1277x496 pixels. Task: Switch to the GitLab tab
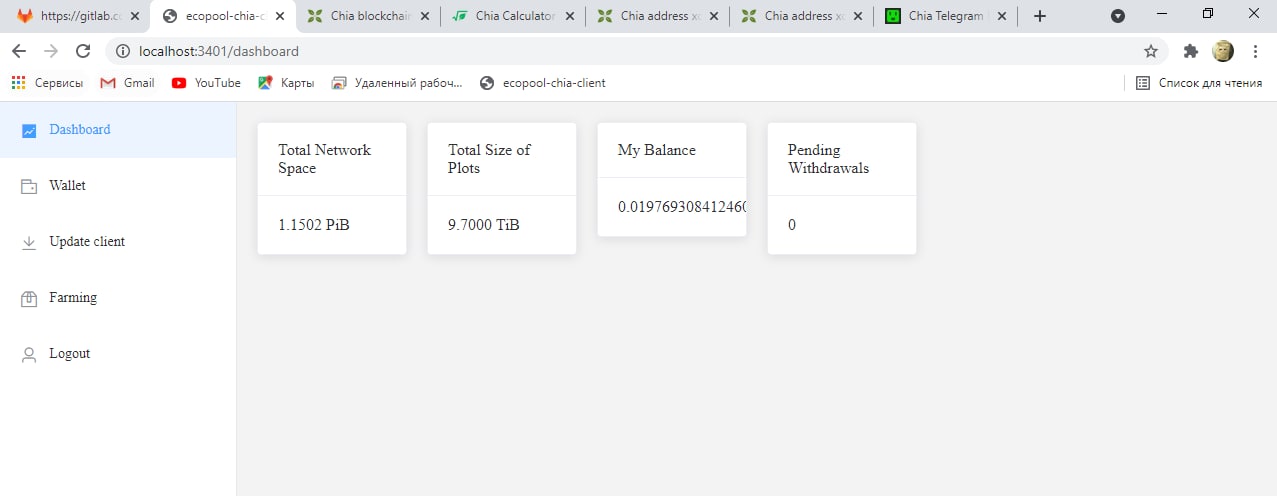tap(75, 16)
